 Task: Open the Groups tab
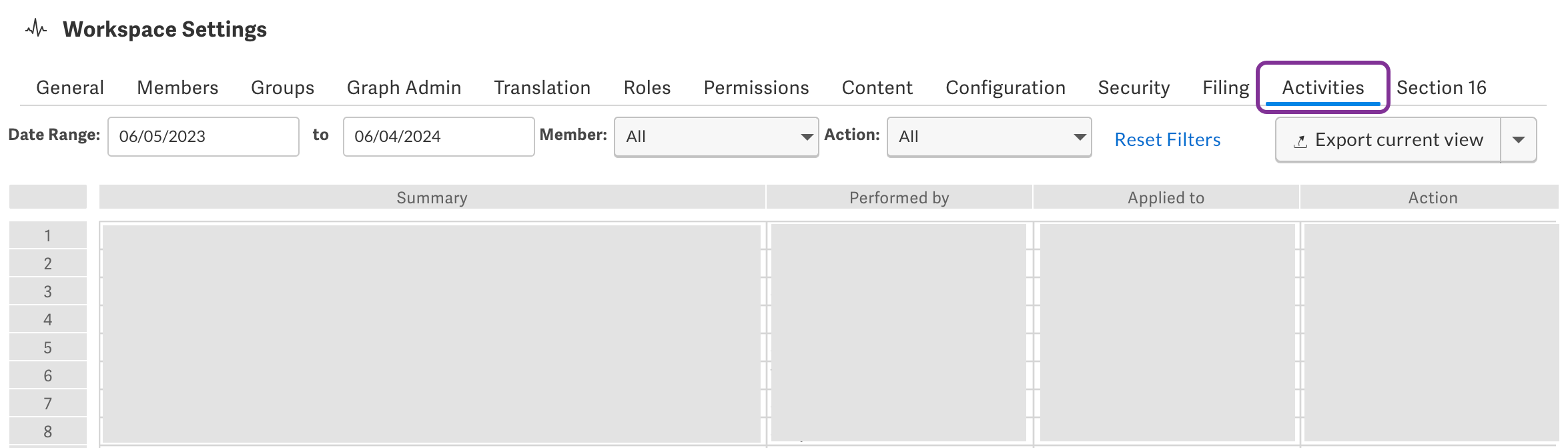point(282,87)
